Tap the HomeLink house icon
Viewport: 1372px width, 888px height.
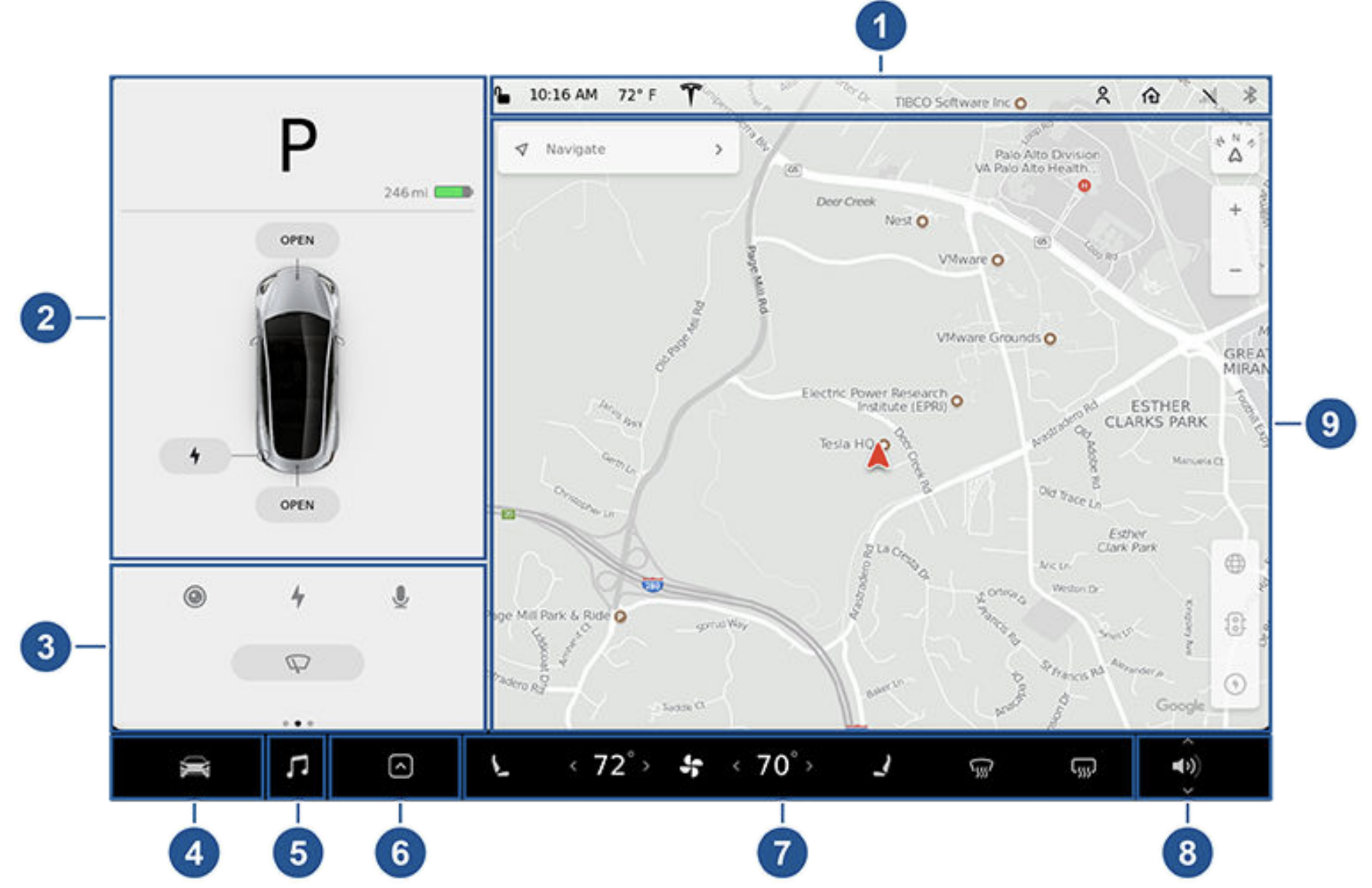pos(1151,95)
